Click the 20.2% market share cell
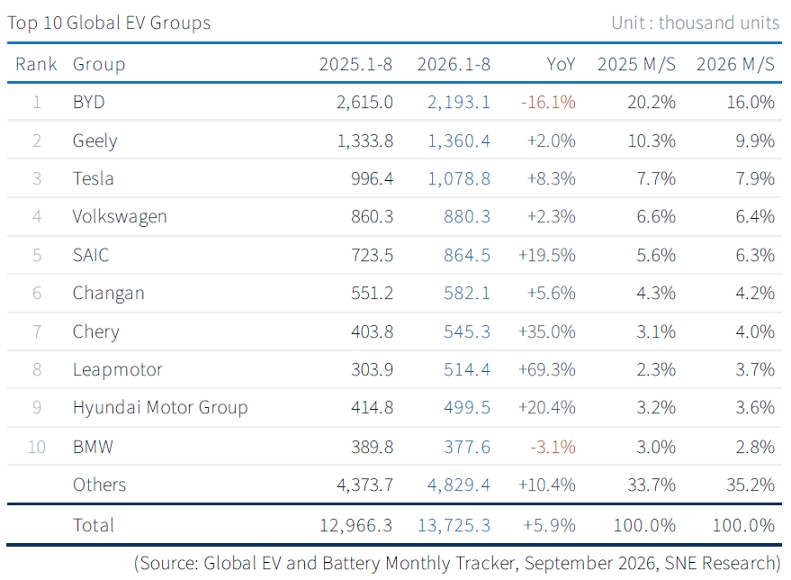Image resolution: width=791 pixels, height=580 pixels. pos(651,102)
